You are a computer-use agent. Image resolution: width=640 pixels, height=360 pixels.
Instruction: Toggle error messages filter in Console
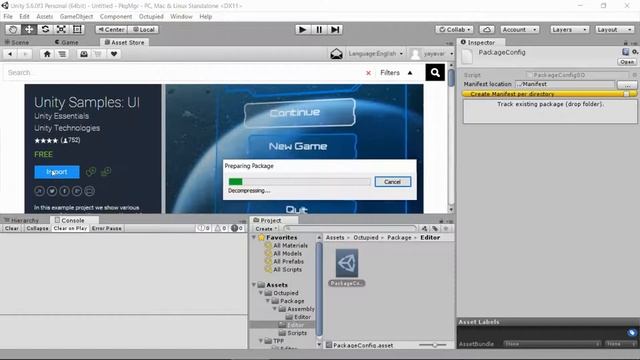[237, 228]
